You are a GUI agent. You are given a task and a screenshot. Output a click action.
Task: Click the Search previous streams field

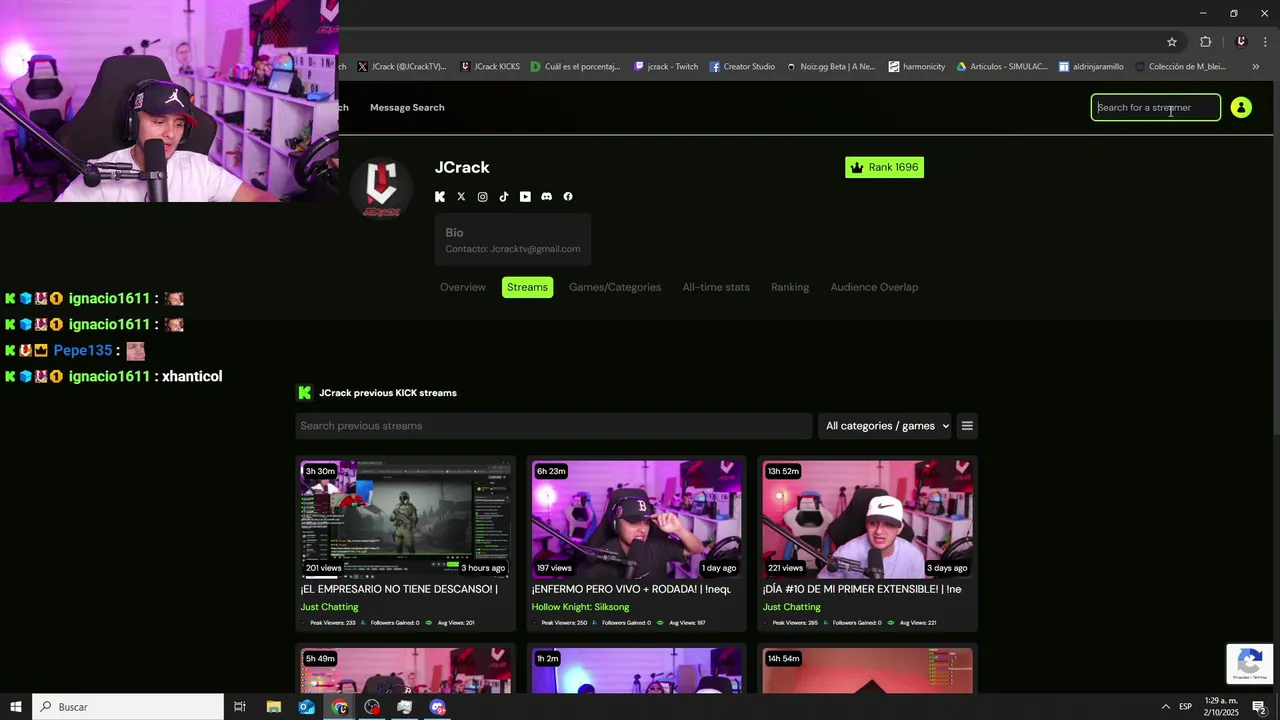(x=553, y=426)
